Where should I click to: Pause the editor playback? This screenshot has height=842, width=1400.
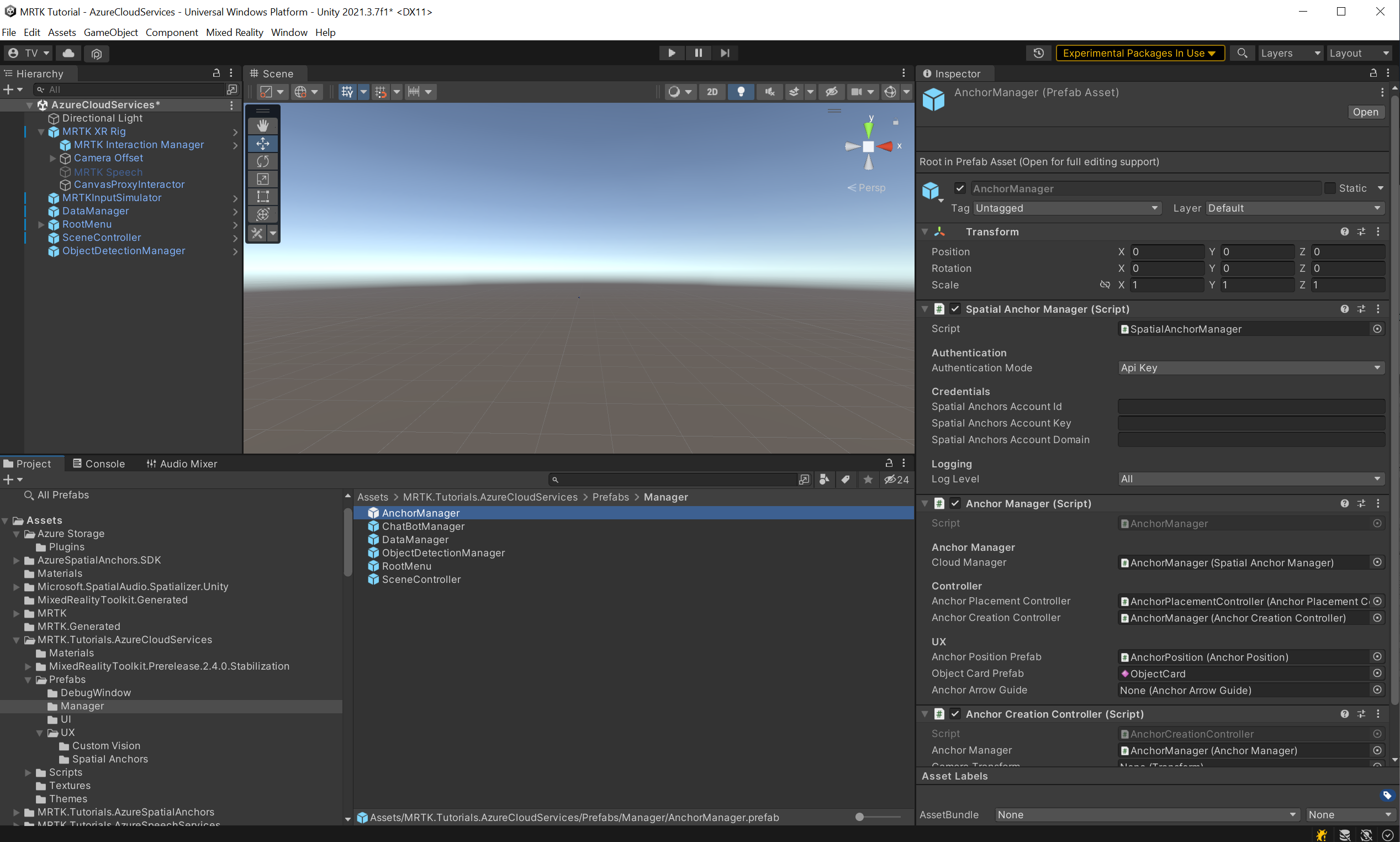[698, 53]
